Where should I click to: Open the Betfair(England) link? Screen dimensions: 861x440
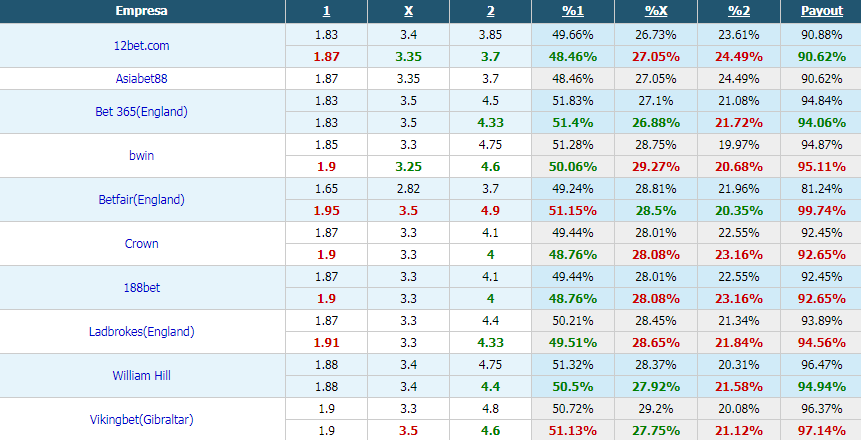click(x=142, y=199)
